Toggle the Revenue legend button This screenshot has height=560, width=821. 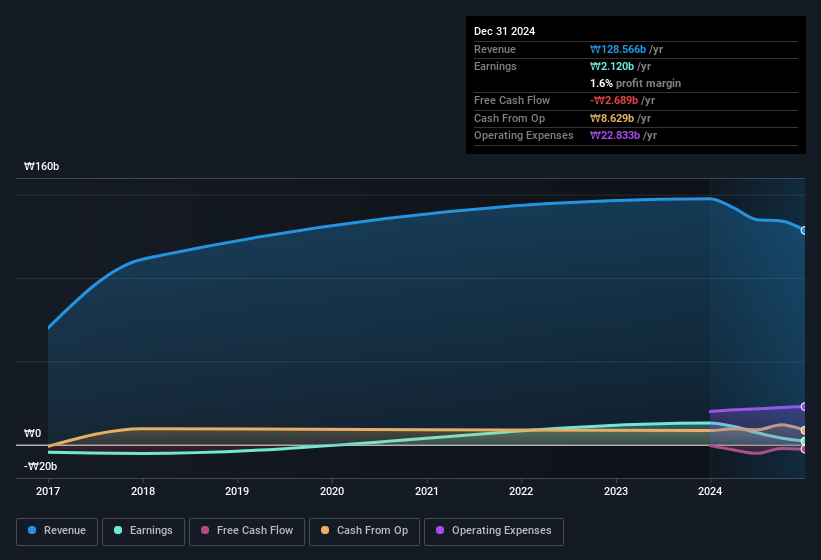(x=57, y=532)
